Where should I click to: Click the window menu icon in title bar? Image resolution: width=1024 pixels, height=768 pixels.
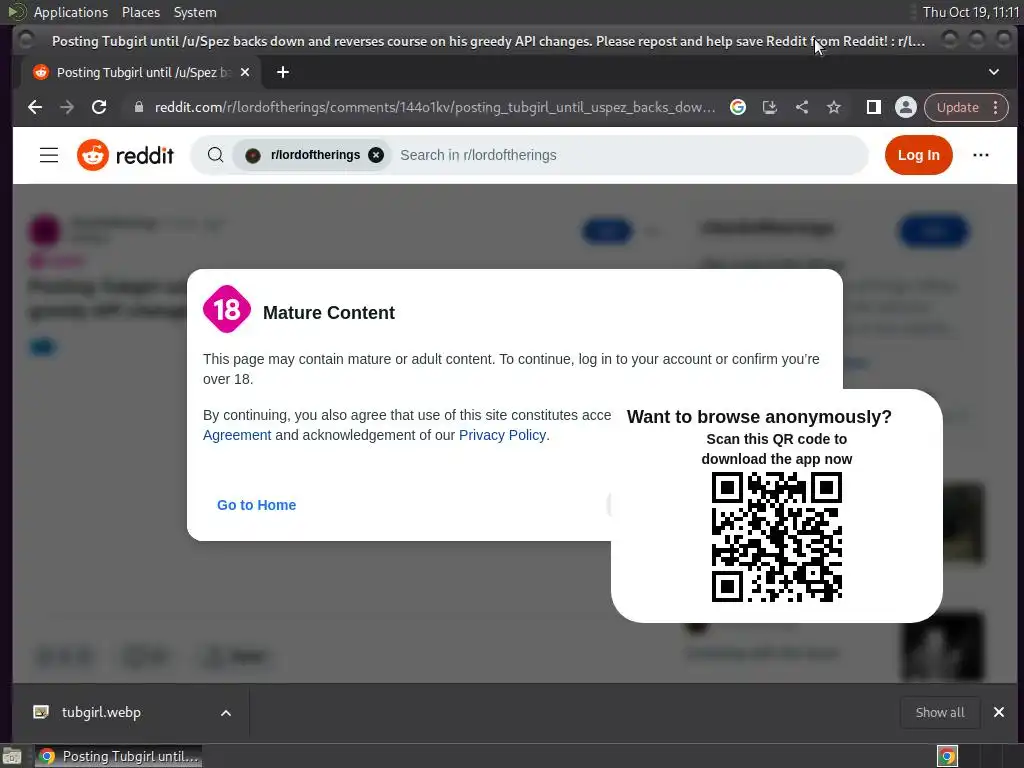[26, 40]
